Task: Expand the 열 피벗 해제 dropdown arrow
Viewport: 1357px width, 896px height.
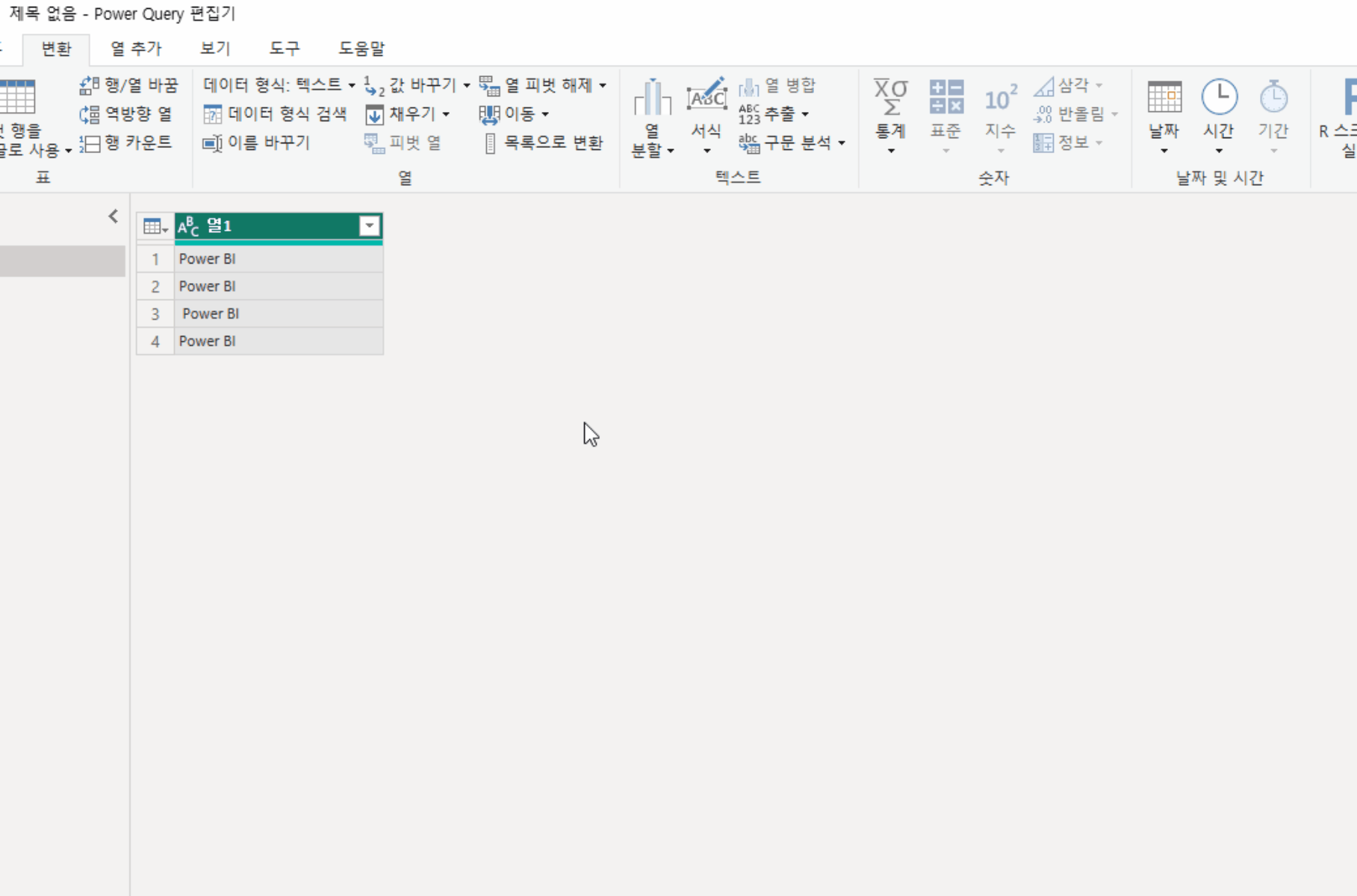Action: 603,86
